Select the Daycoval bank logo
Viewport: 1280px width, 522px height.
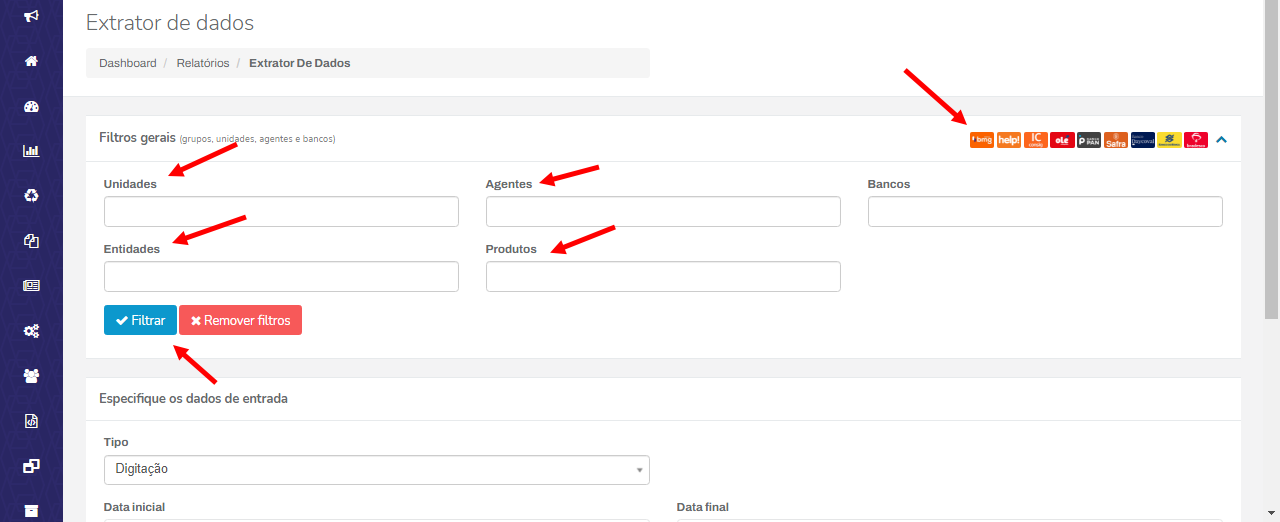point(1143,140)
